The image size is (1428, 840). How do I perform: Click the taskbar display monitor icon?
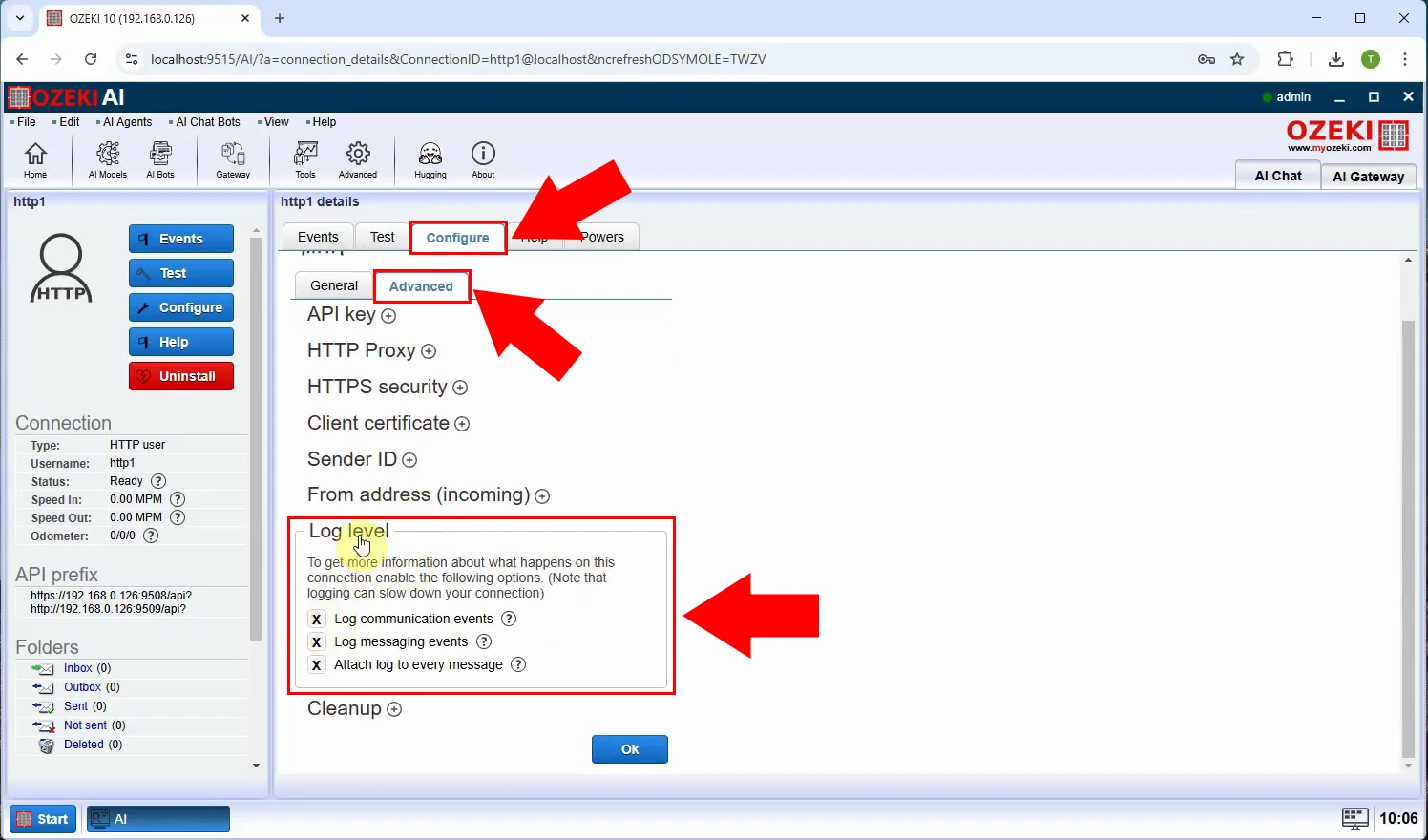(1355, 818)
